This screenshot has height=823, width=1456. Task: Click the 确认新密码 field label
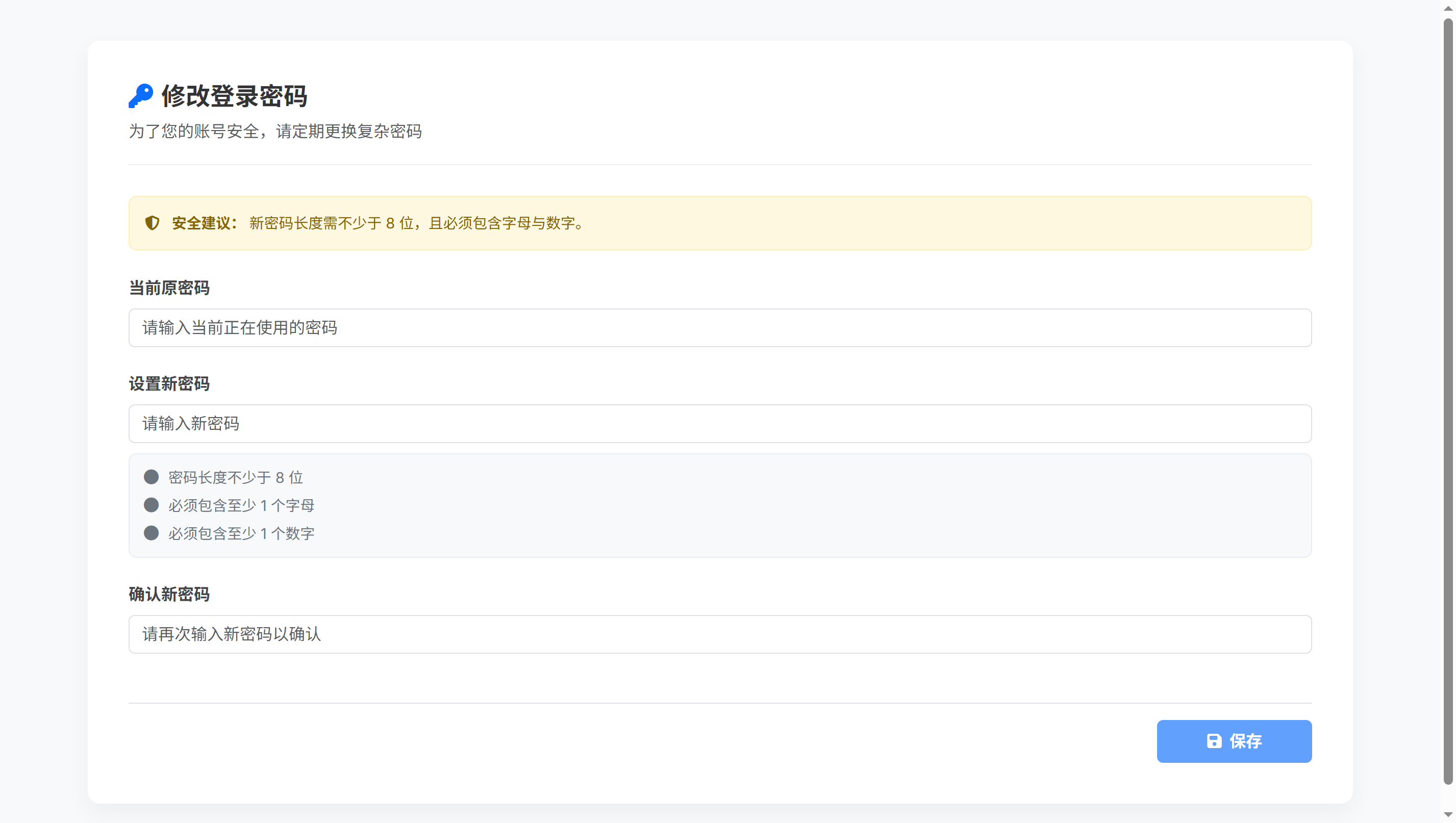169,594
